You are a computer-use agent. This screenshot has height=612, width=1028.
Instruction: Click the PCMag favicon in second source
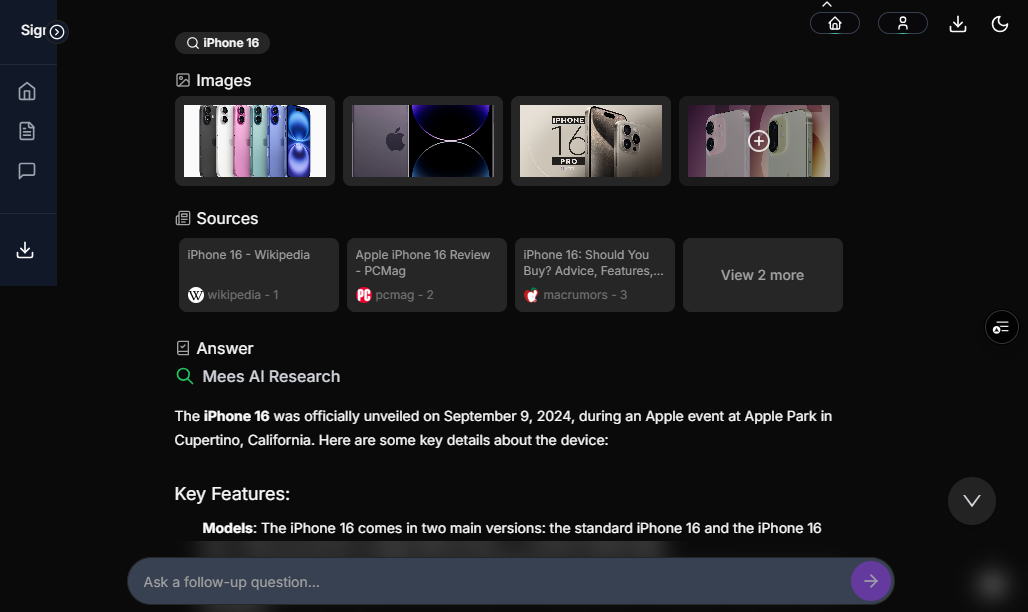tap(364, 295)
